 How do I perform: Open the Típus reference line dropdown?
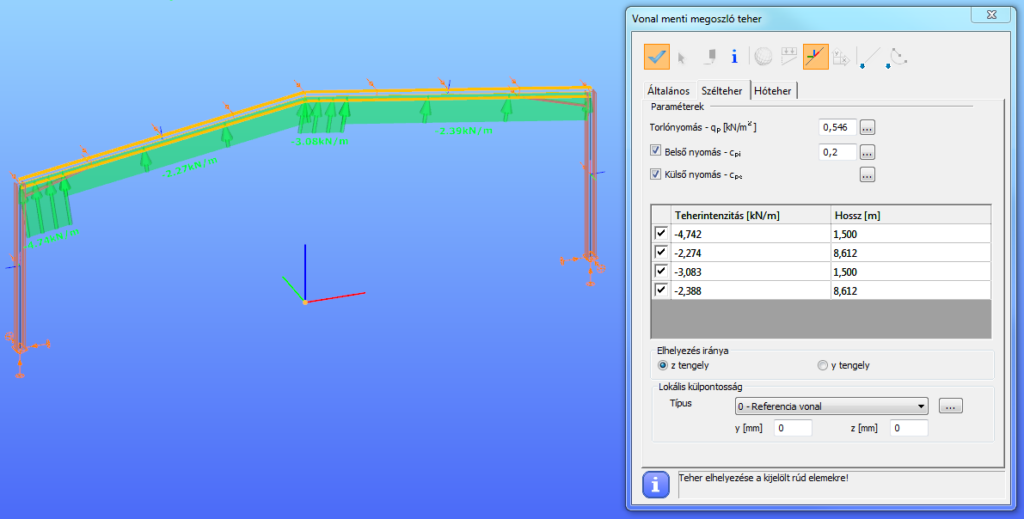920,406
